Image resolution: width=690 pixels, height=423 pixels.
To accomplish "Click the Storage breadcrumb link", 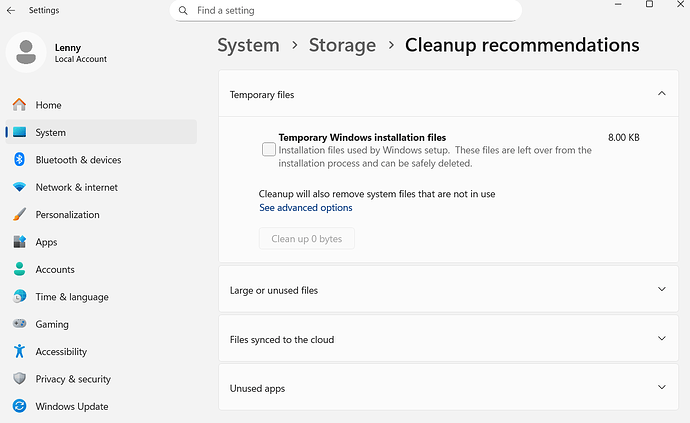I will [342, 45].
